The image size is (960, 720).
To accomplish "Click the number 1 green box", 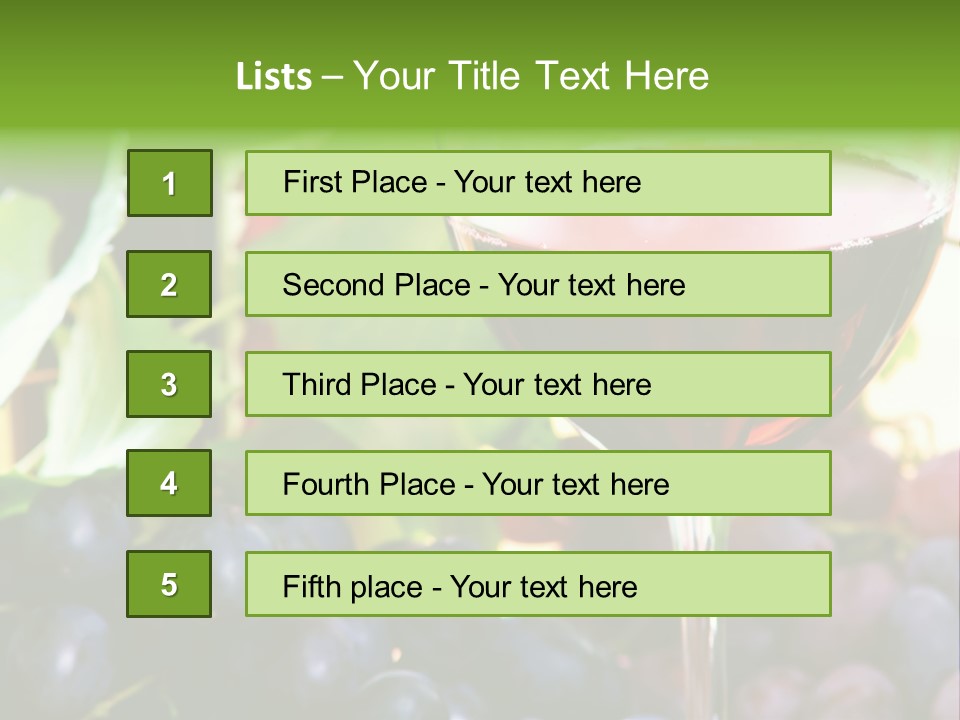I will 170,183.
